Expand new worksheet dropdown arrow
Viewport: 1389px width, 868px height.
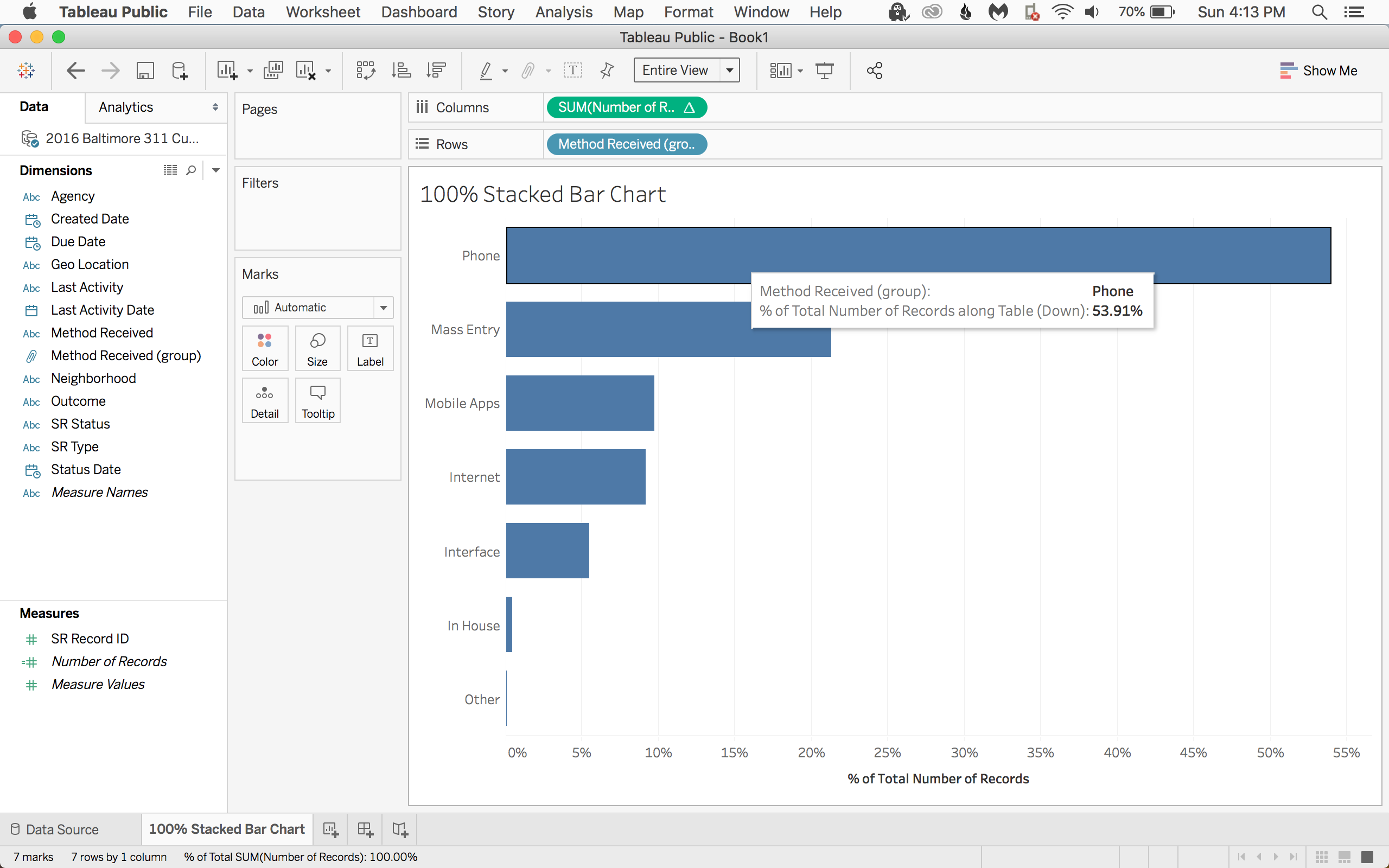(250, 71)
